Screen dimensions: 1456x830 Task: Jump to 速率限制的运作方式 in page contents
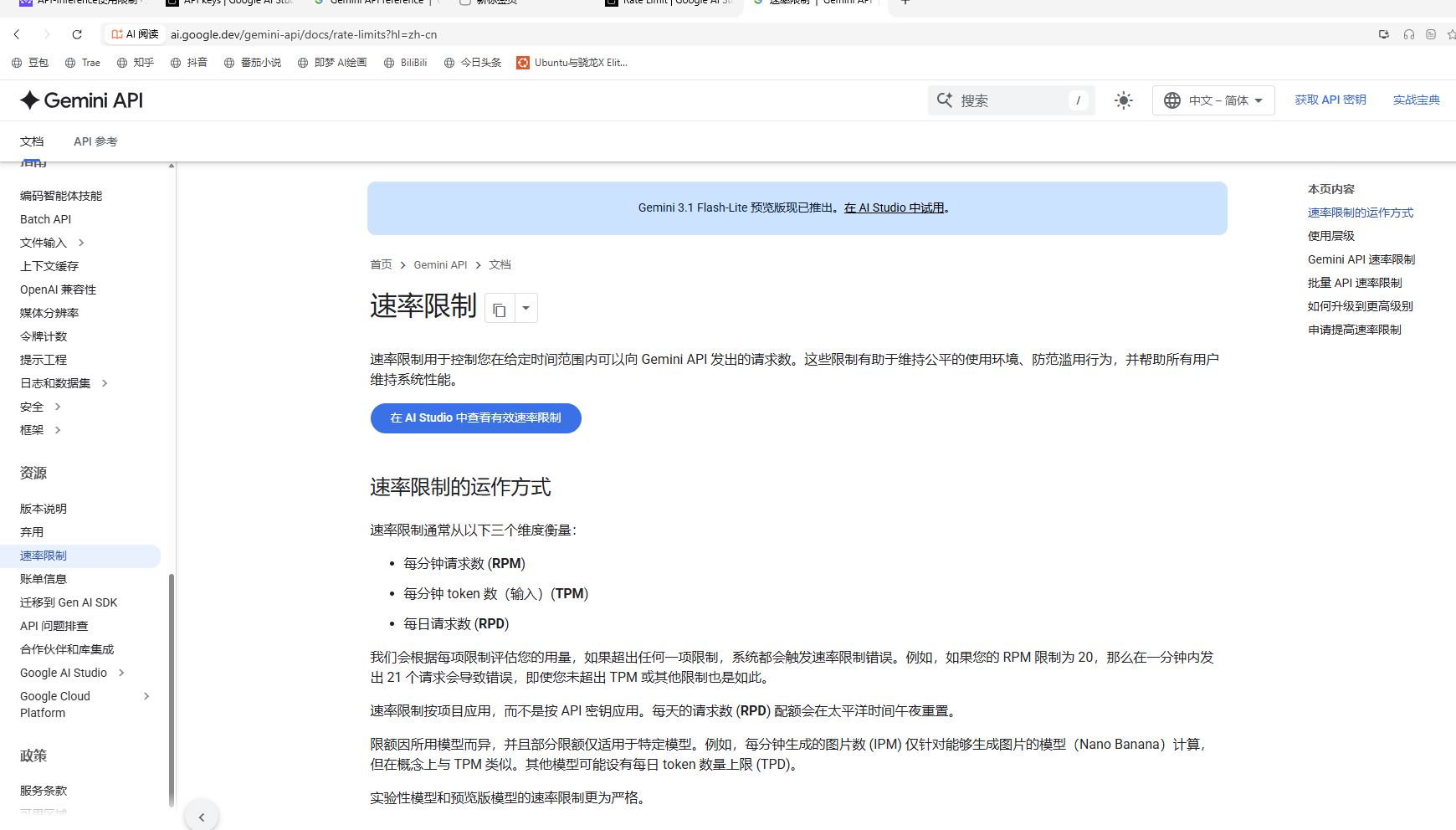click(x=1361, y=213)
